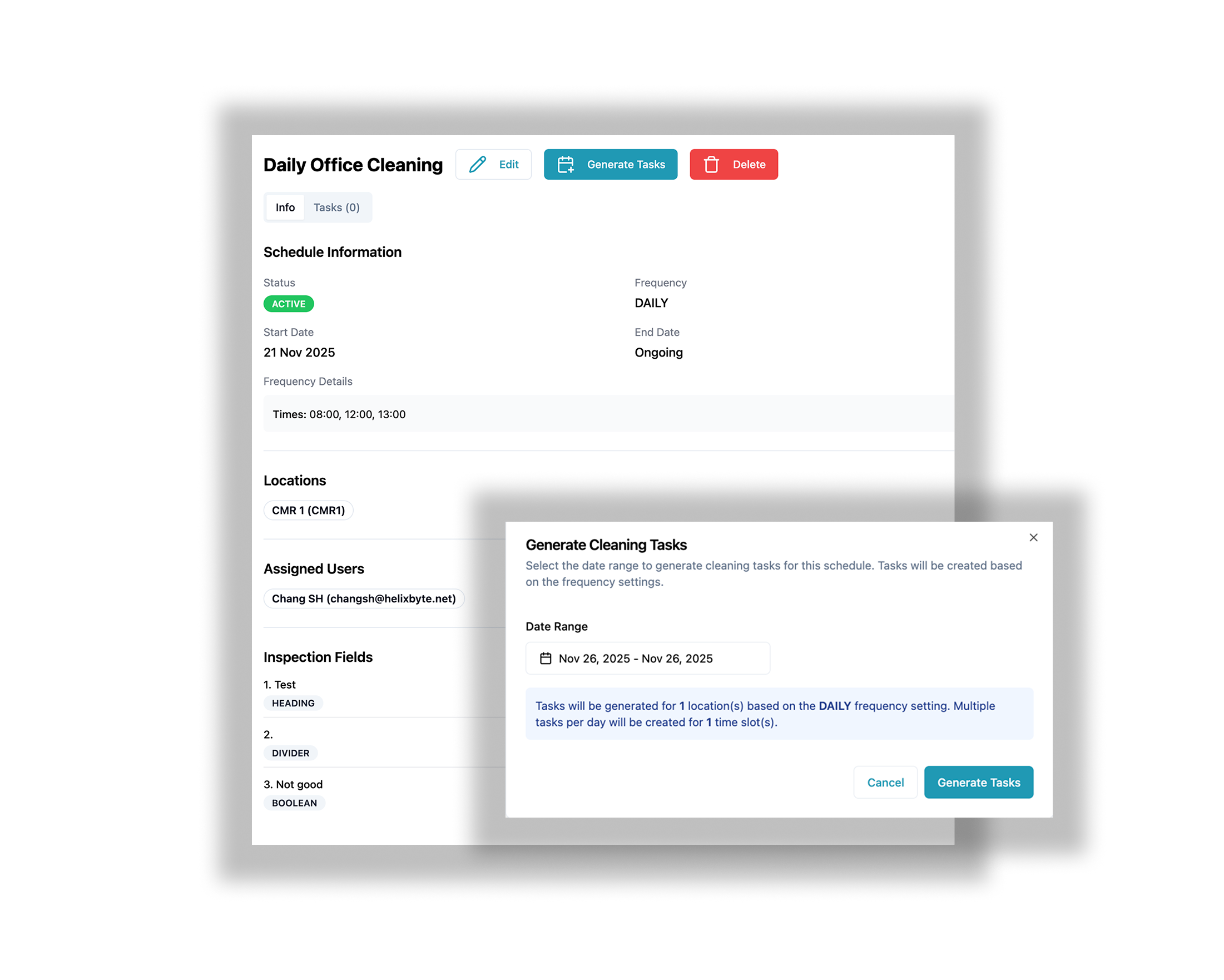Click the Times: 08:00, 12:00, 13:00 row
The width and height of the screenshot is (1224, 980).
pyautogui.click(x=339, y=414)
